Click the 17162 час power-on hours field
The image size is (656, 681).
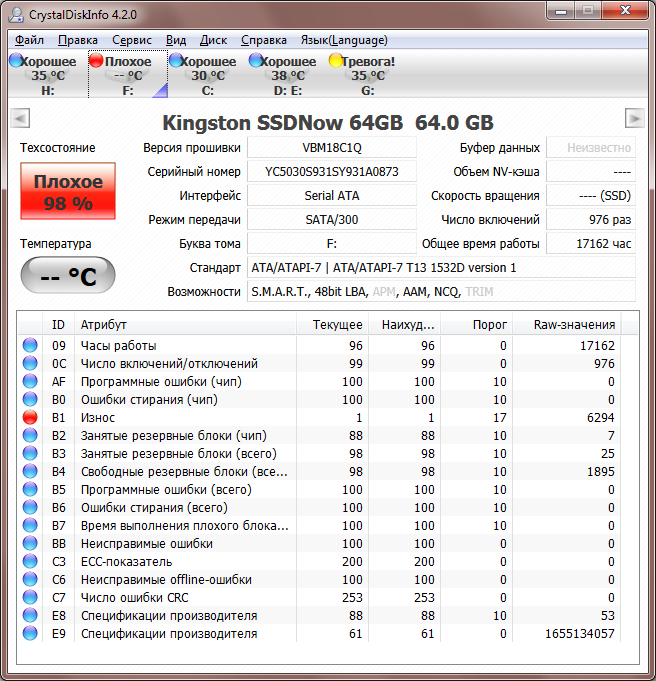pos(591,244)
